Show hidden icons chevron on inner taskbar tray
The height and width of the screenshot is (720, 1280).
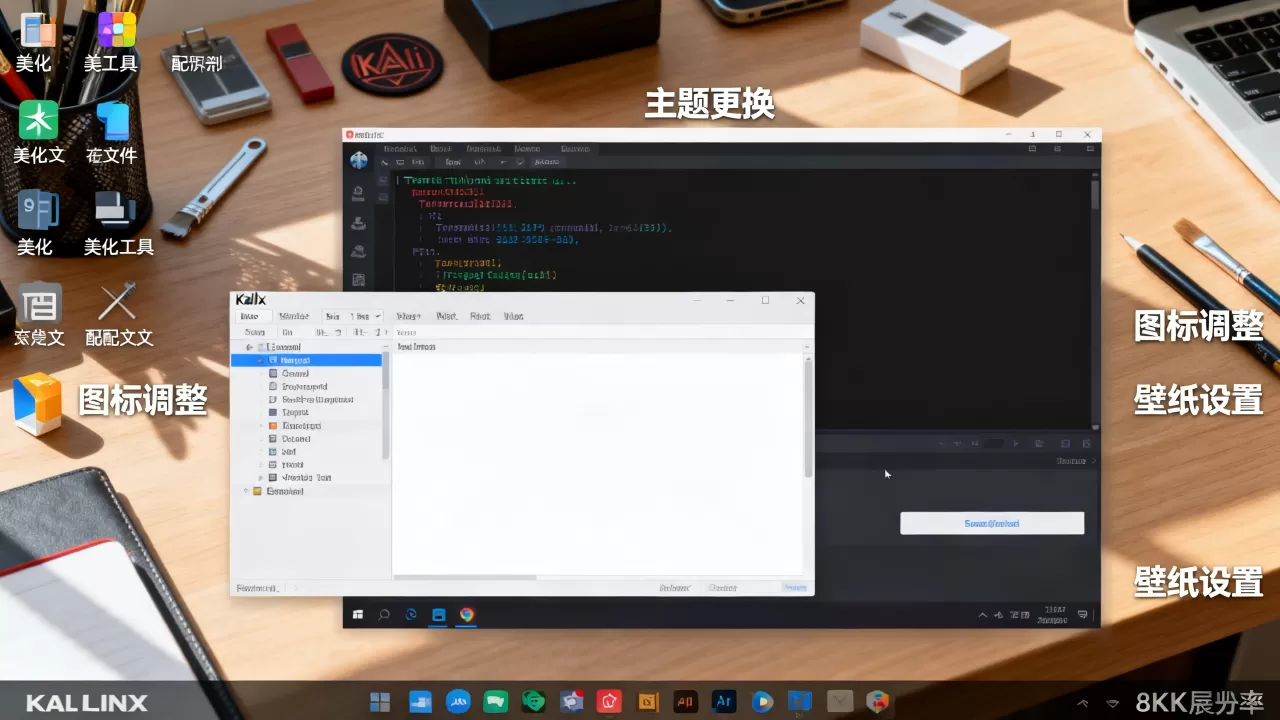pos(982,614)
